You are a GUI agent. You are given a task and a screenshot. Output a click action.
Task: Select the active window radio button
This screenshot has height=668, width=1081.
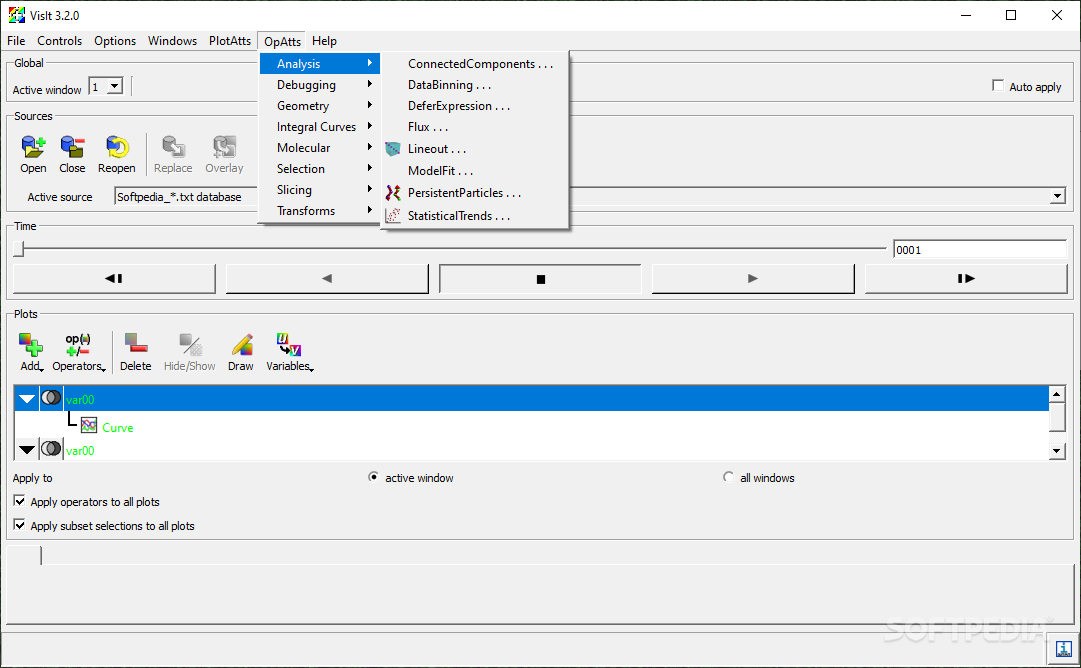pos(373,477)
